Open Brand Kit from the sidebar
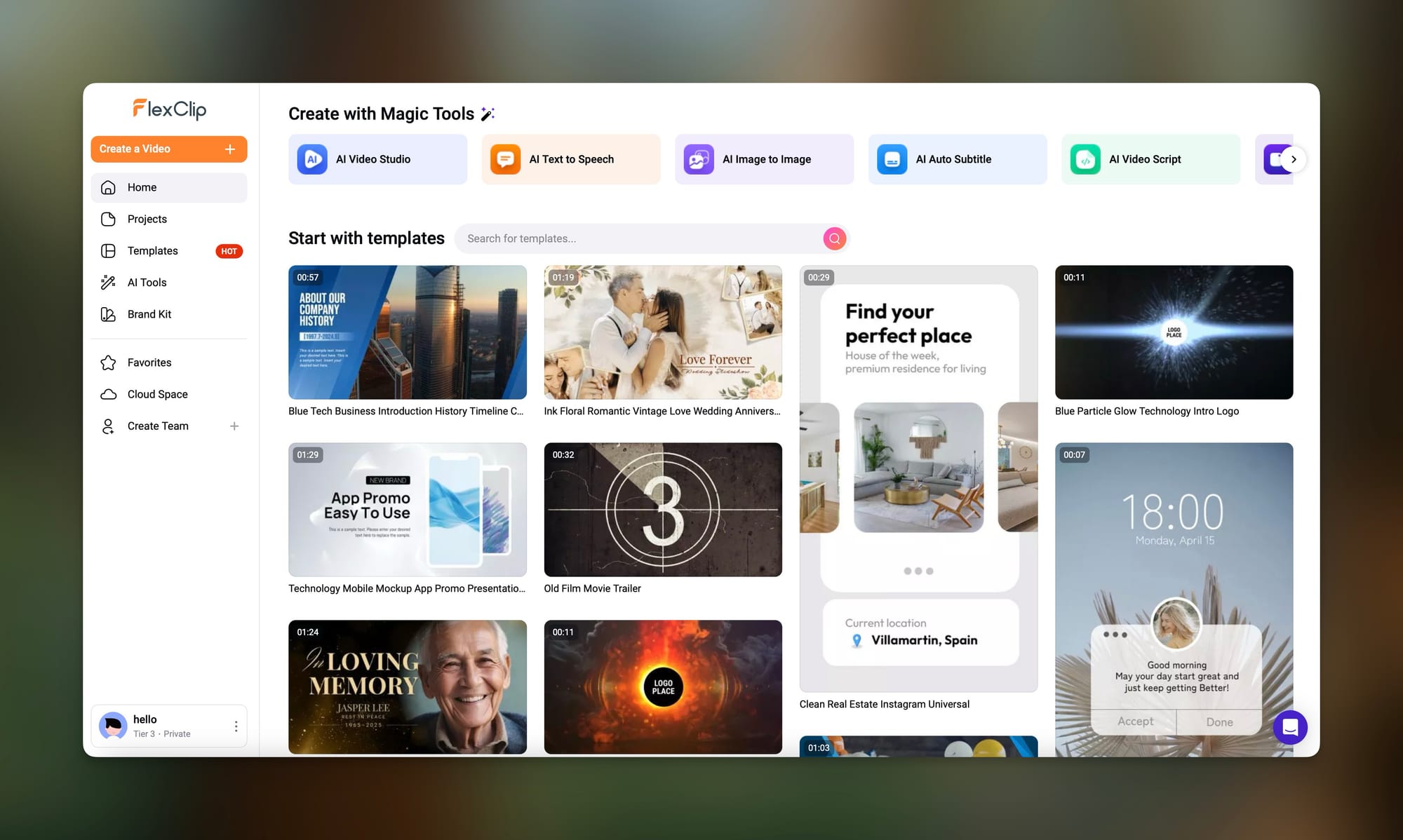This screenshot has height=840, width=1403. coord(149,314)
